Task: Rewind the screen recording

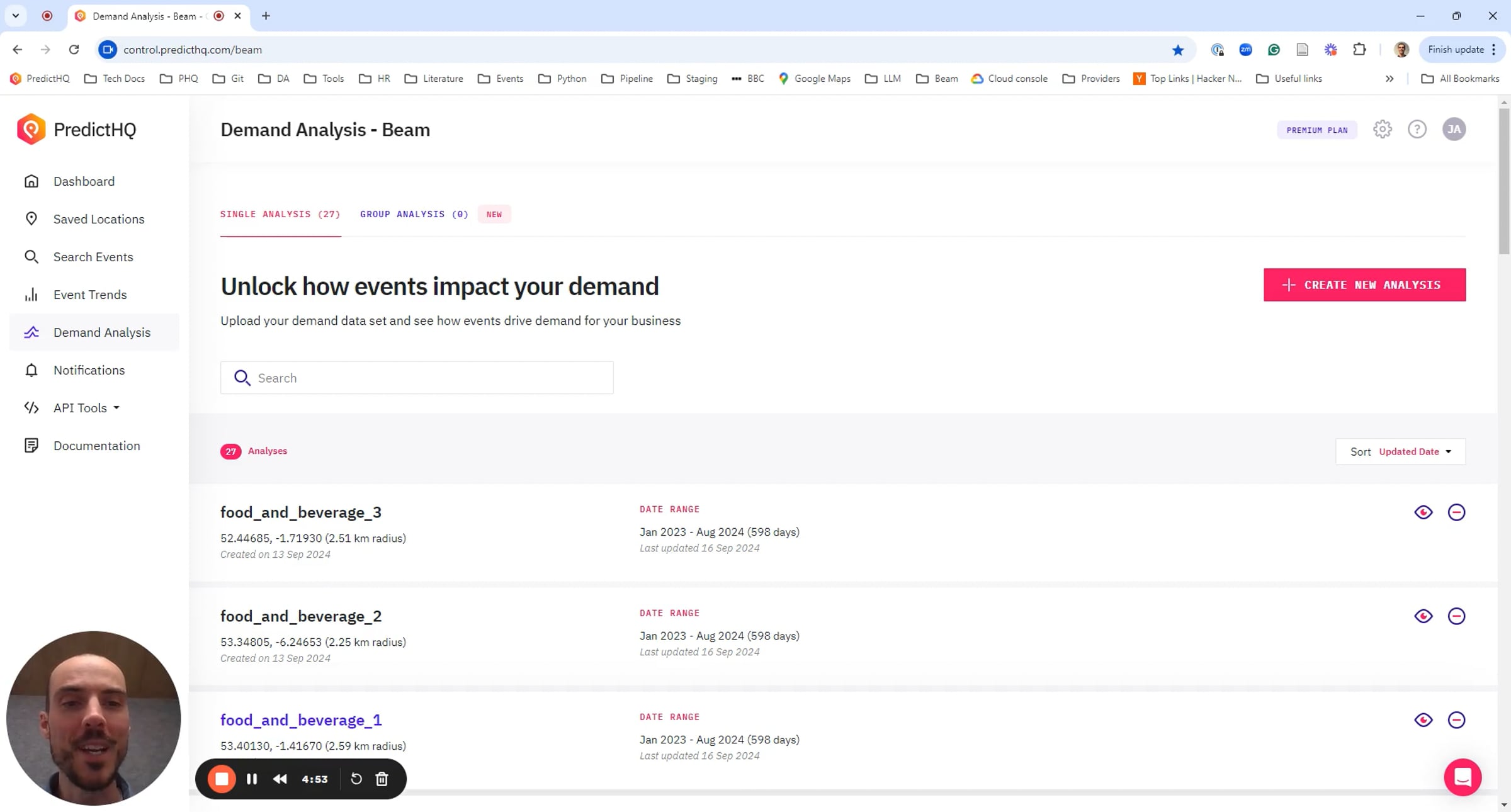Action: (280, 779)
